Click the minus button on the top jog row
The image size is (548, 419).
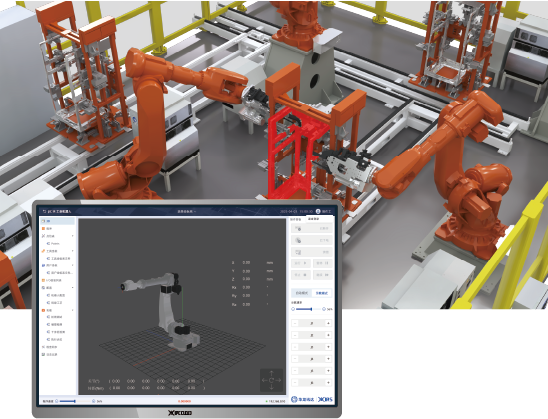pos(295,323)
